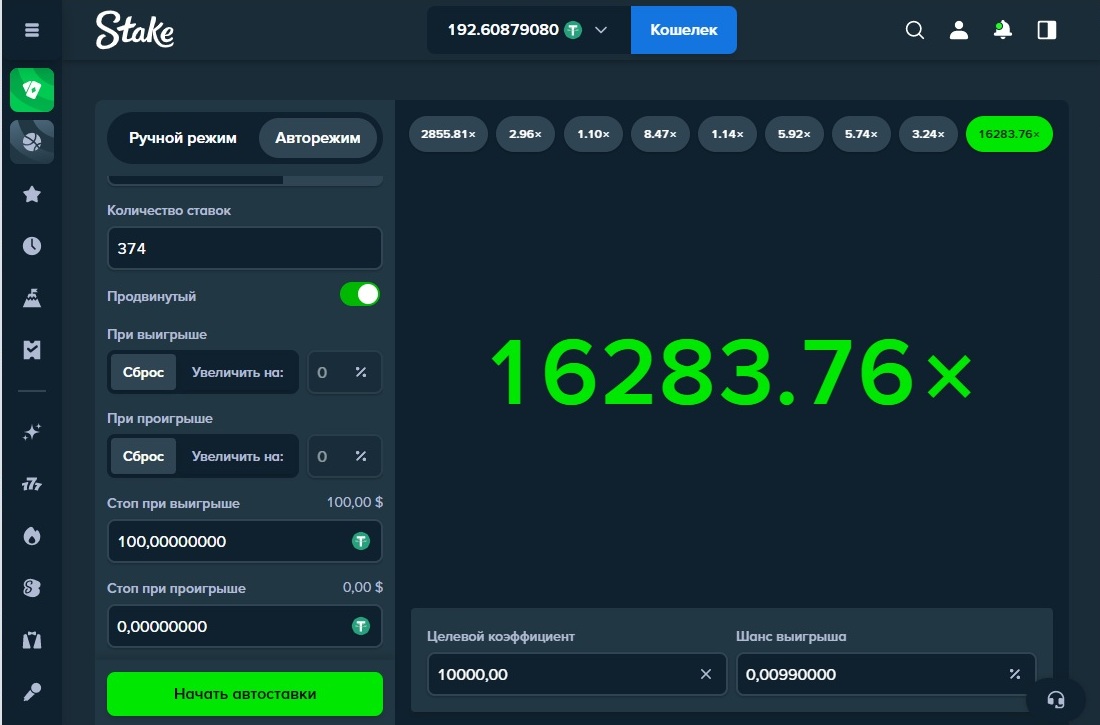The width and height of the screenshot is (1100, 725).
Task: Switch to Ручной режим tab
Action: (x=183, y=138)
